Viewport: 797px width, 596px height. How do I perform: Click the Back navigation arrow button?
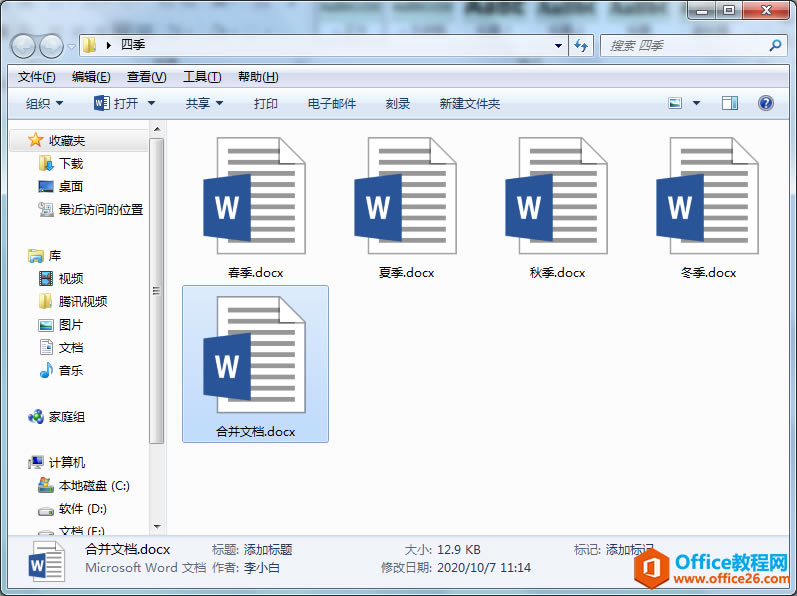click(x=23, y=47)
